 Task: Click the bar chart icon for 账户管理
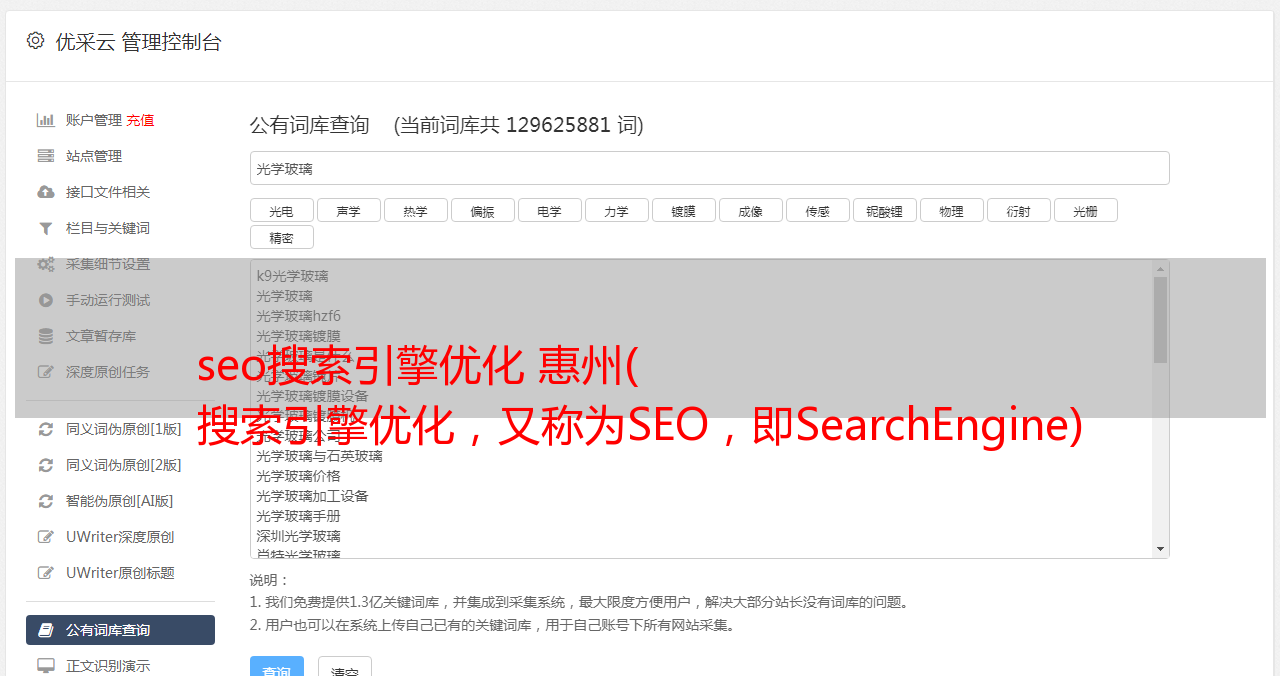point(45,120)
